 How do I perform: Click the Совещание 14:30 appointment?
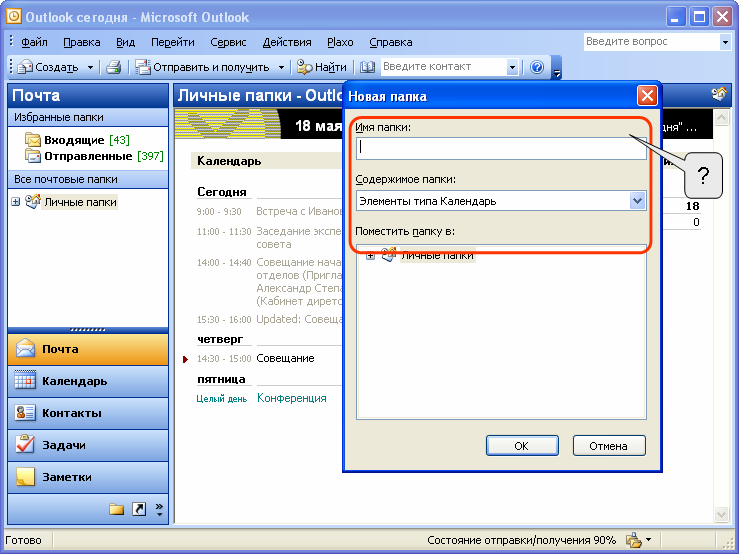coord(285,358)
